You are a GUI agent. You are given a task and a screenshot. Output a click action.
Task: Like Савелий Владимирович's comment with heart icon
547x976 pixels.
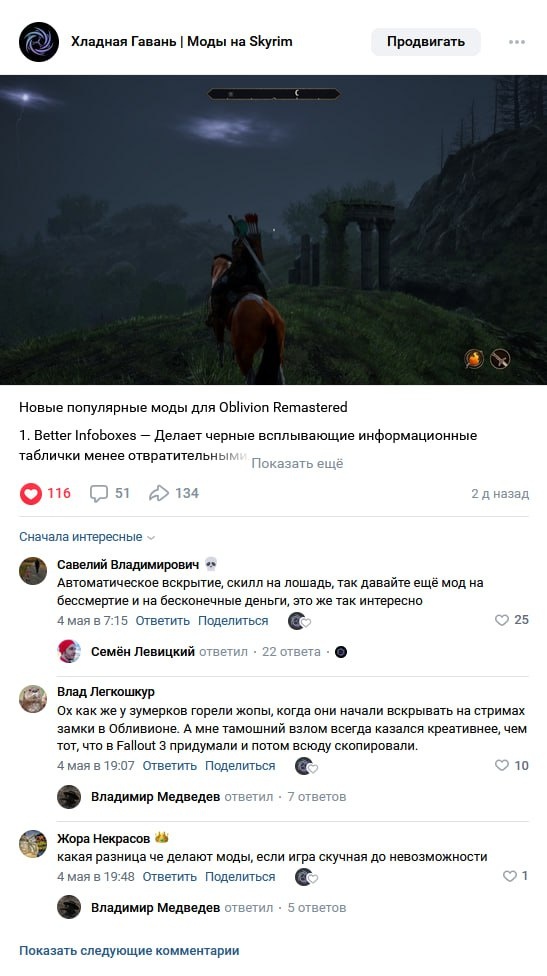(x=502, y=620)
